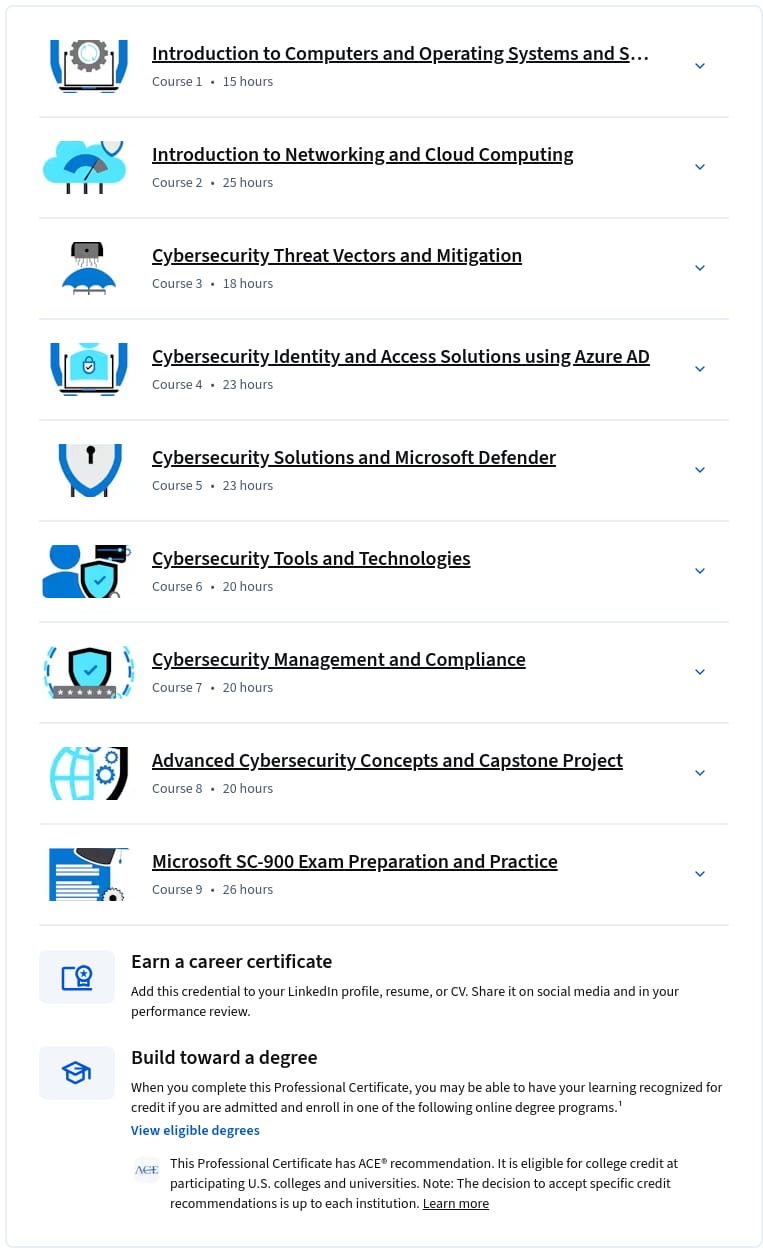Expand the Course 1 details chevron
This screenshot has width=763, height=1248.
click(700, 66)
